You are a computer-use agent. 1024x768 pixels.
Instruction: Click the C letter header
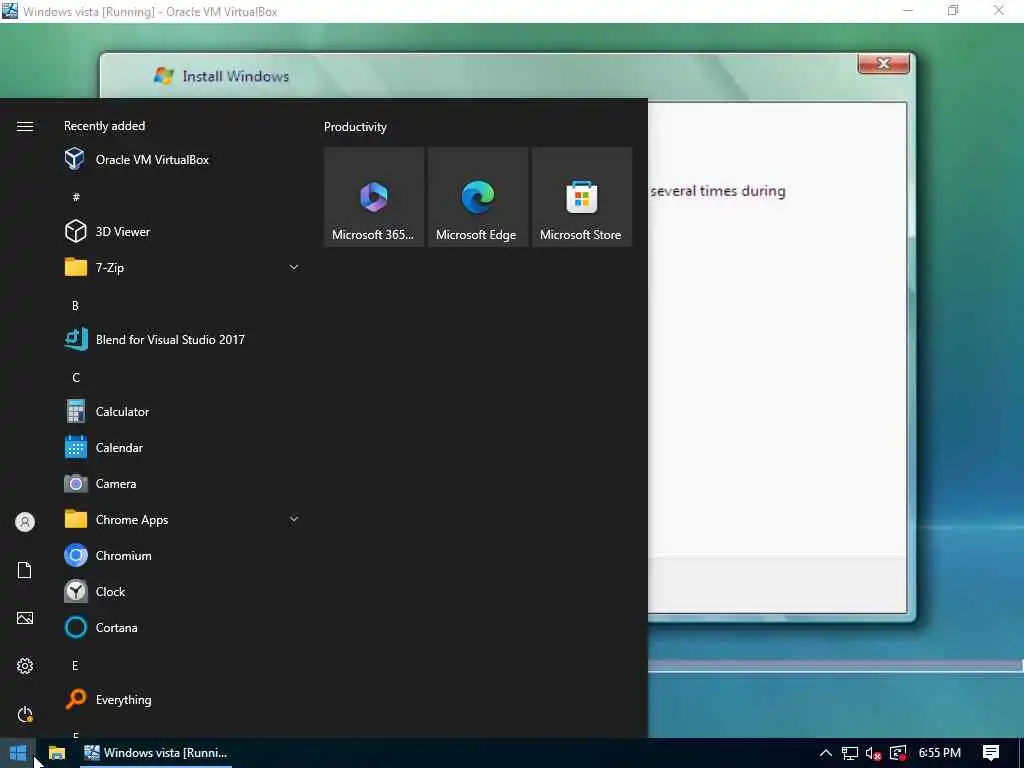click(x=76, y=377)
